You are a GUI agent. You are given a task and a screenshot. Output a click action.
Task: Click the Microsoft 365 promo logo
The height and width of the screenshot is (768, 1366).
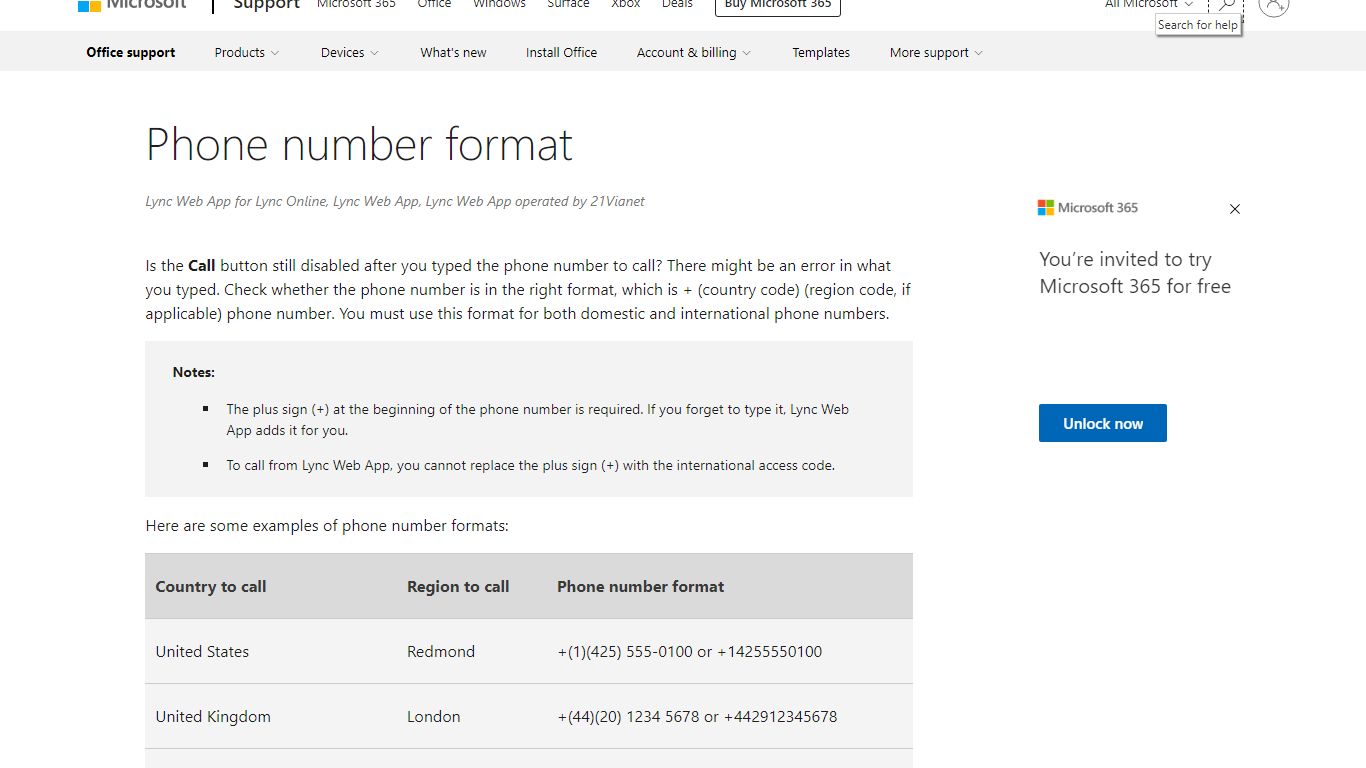pyautogui.click(x=1088, y=208)
